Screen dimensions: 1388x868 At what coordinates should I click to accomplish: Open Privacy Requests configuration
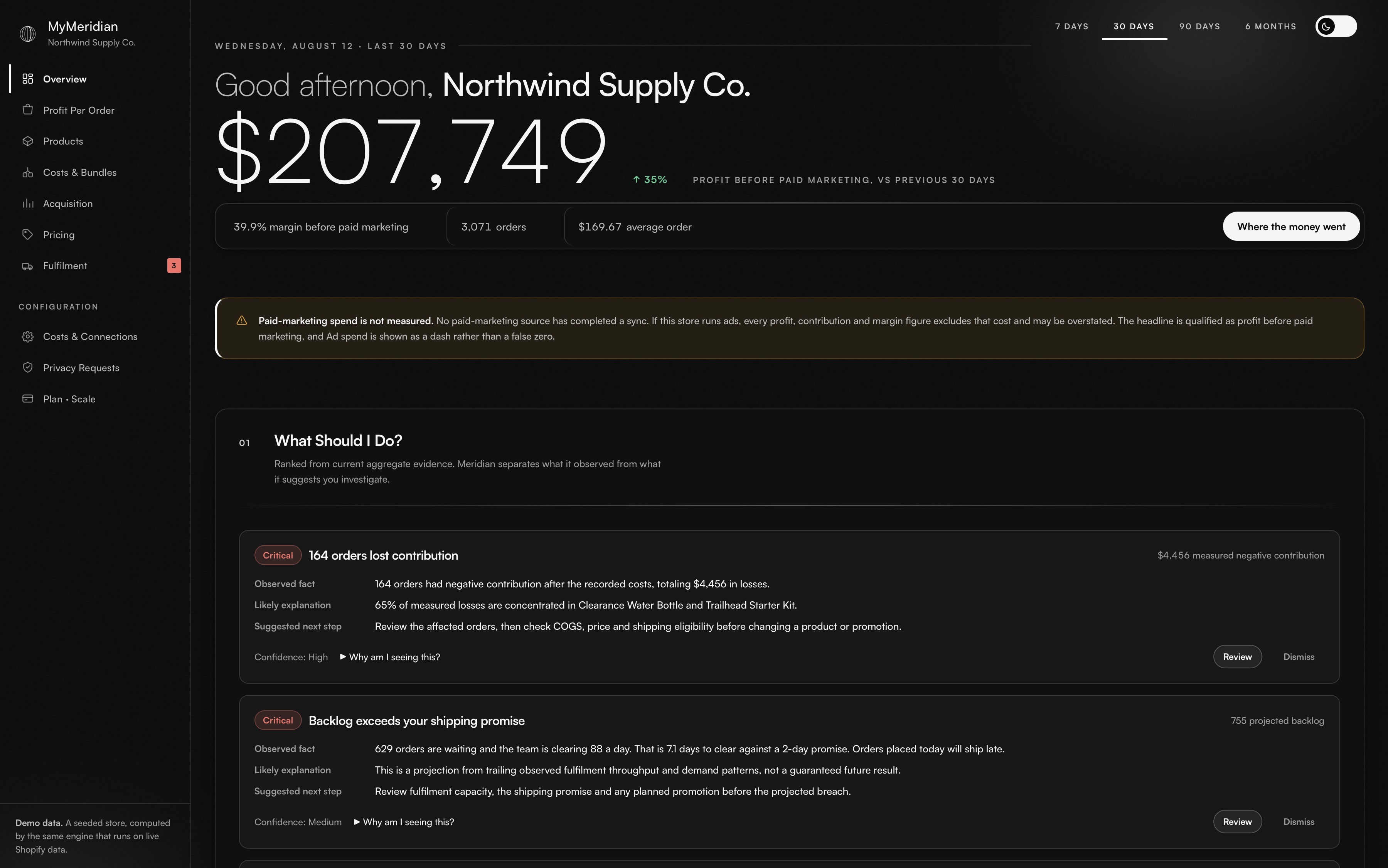pos(95,367)
